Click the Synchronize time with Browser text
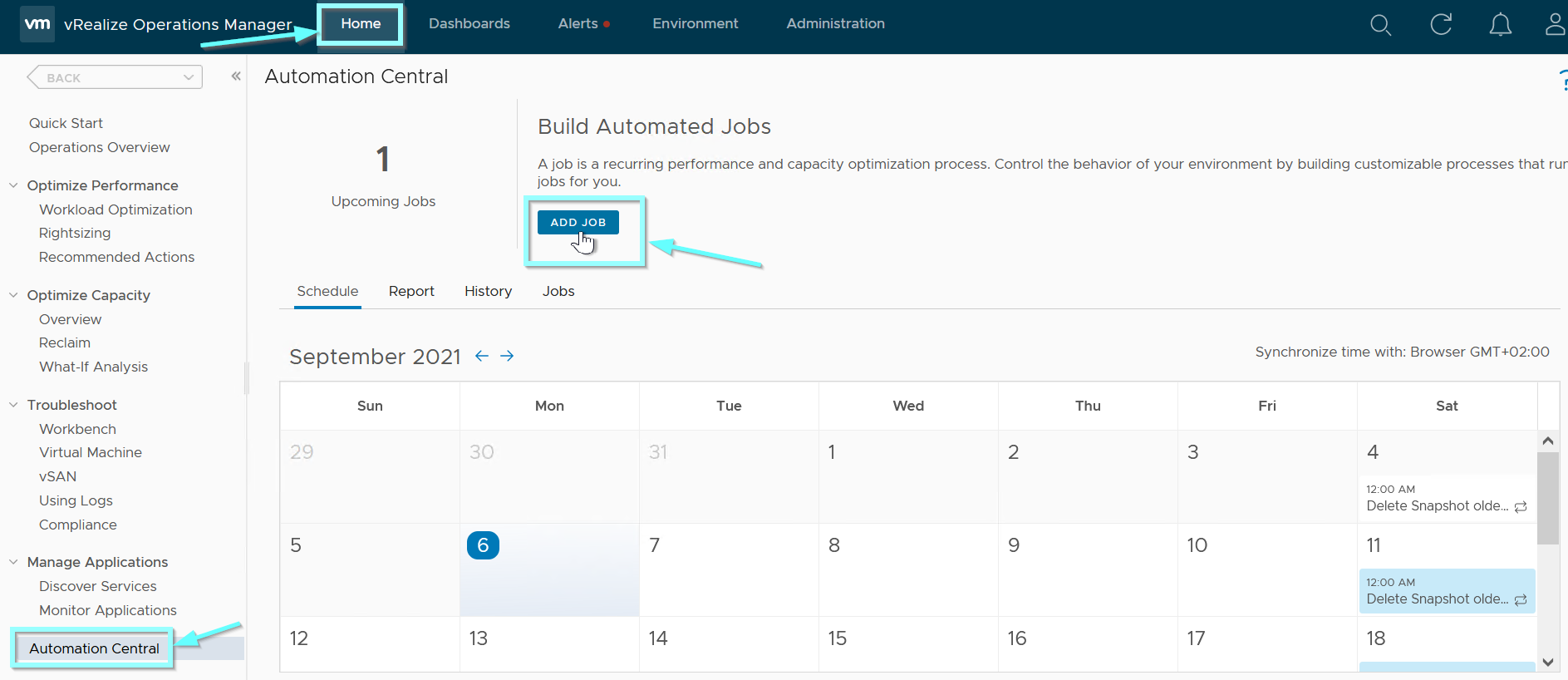This screenshot has width=1568, height=680. (x=1402, y=352)
